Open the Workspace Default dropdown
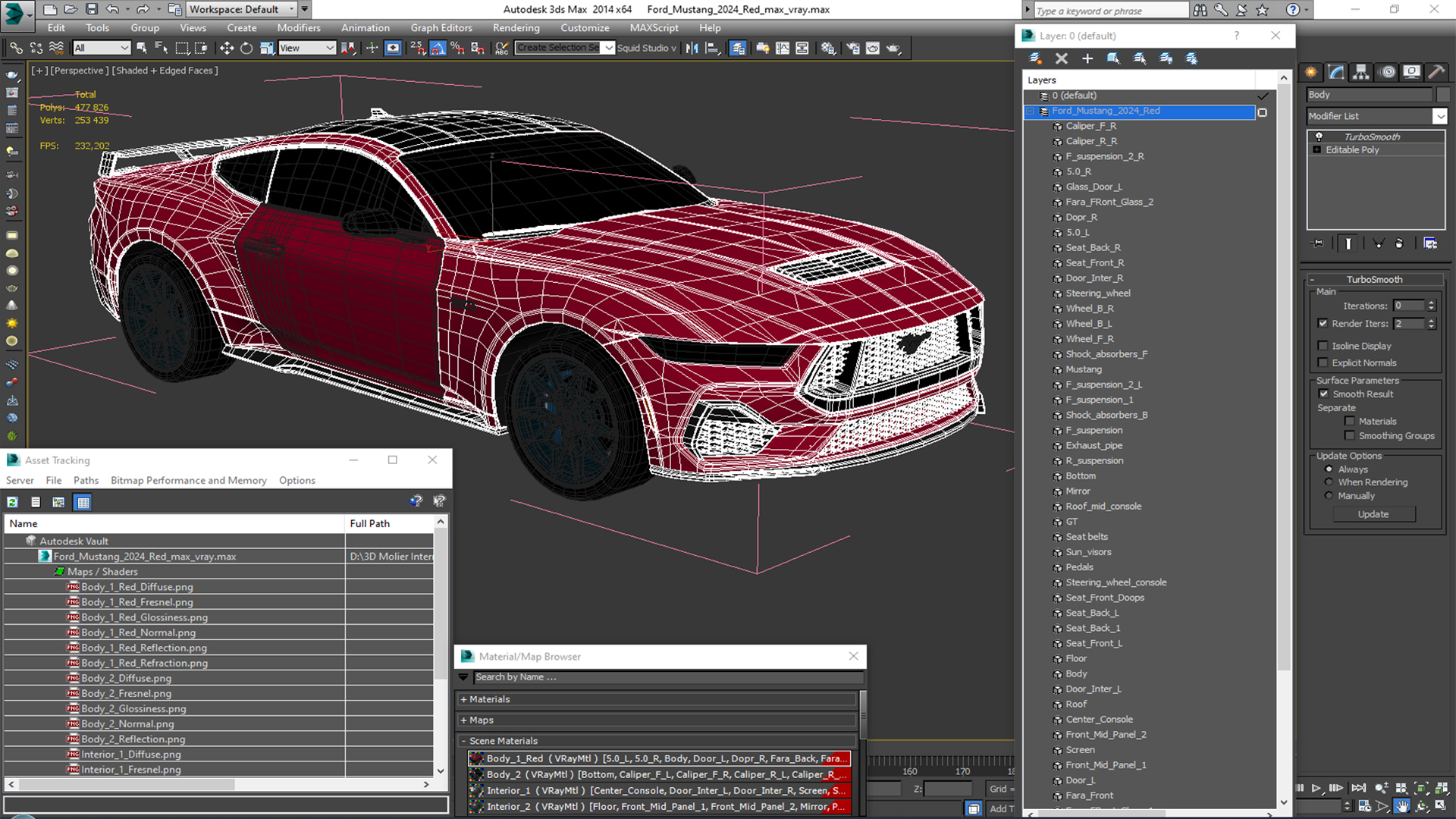This screenshot has width=1456, height=819. point(241,9)
